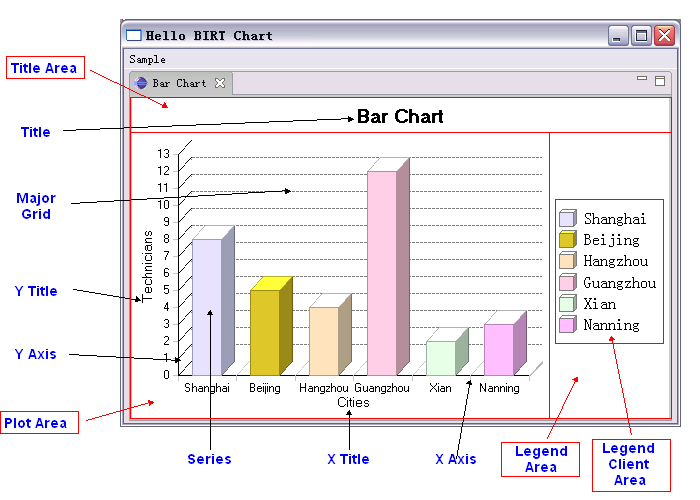Click the Shanghai legend label
700x500 pixels.
pos(615,219)
